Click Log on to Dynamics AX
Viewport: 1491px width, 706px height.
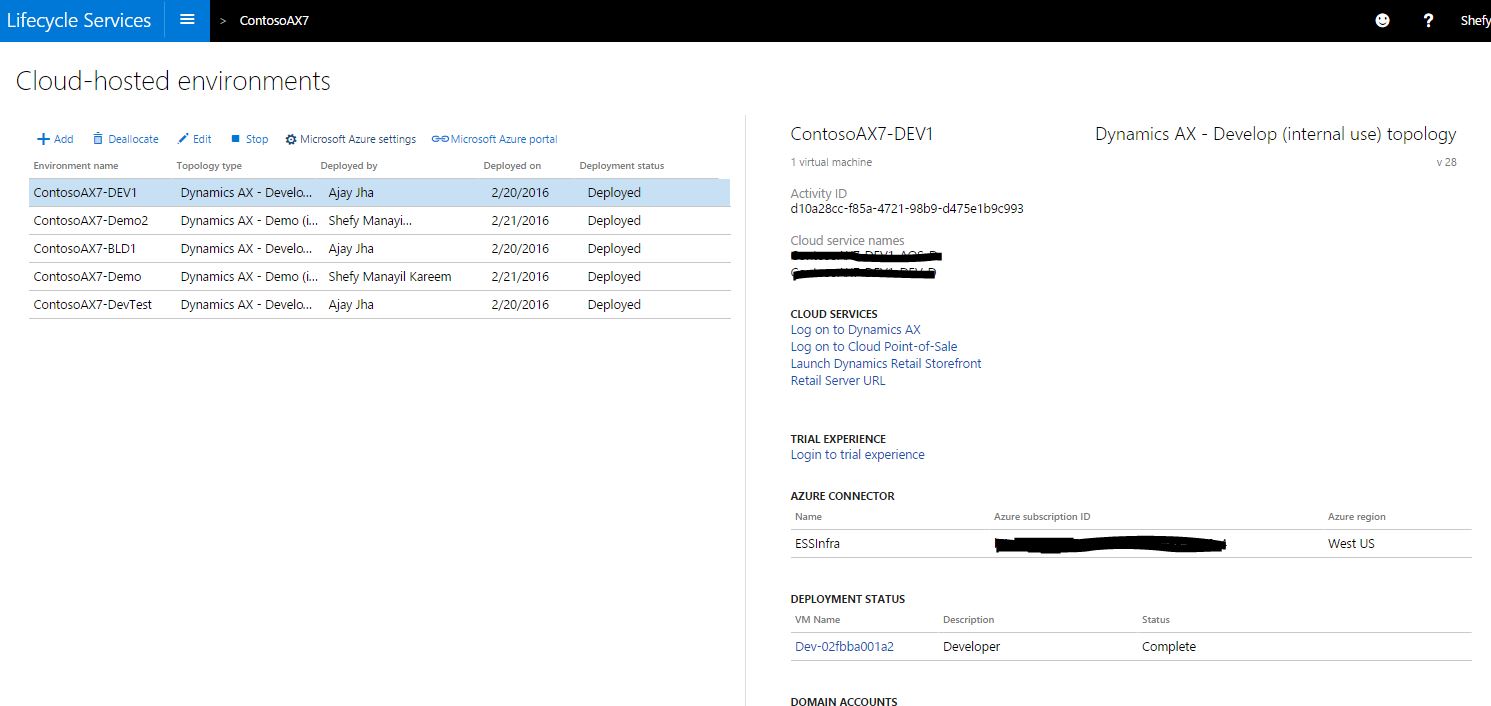(855, 330)
